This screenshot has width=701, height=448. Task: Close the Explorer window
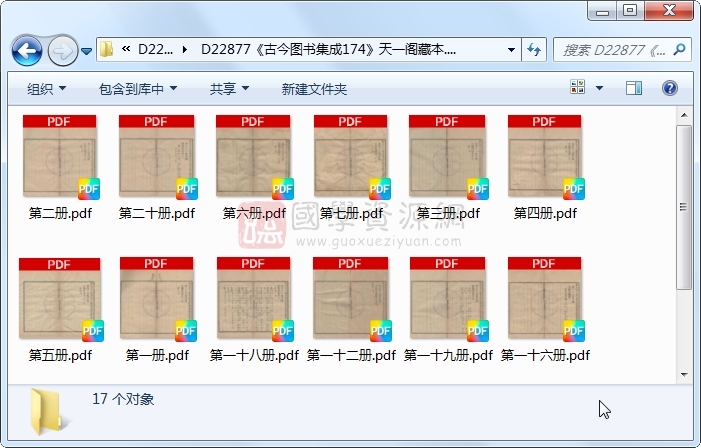[669, 11]
